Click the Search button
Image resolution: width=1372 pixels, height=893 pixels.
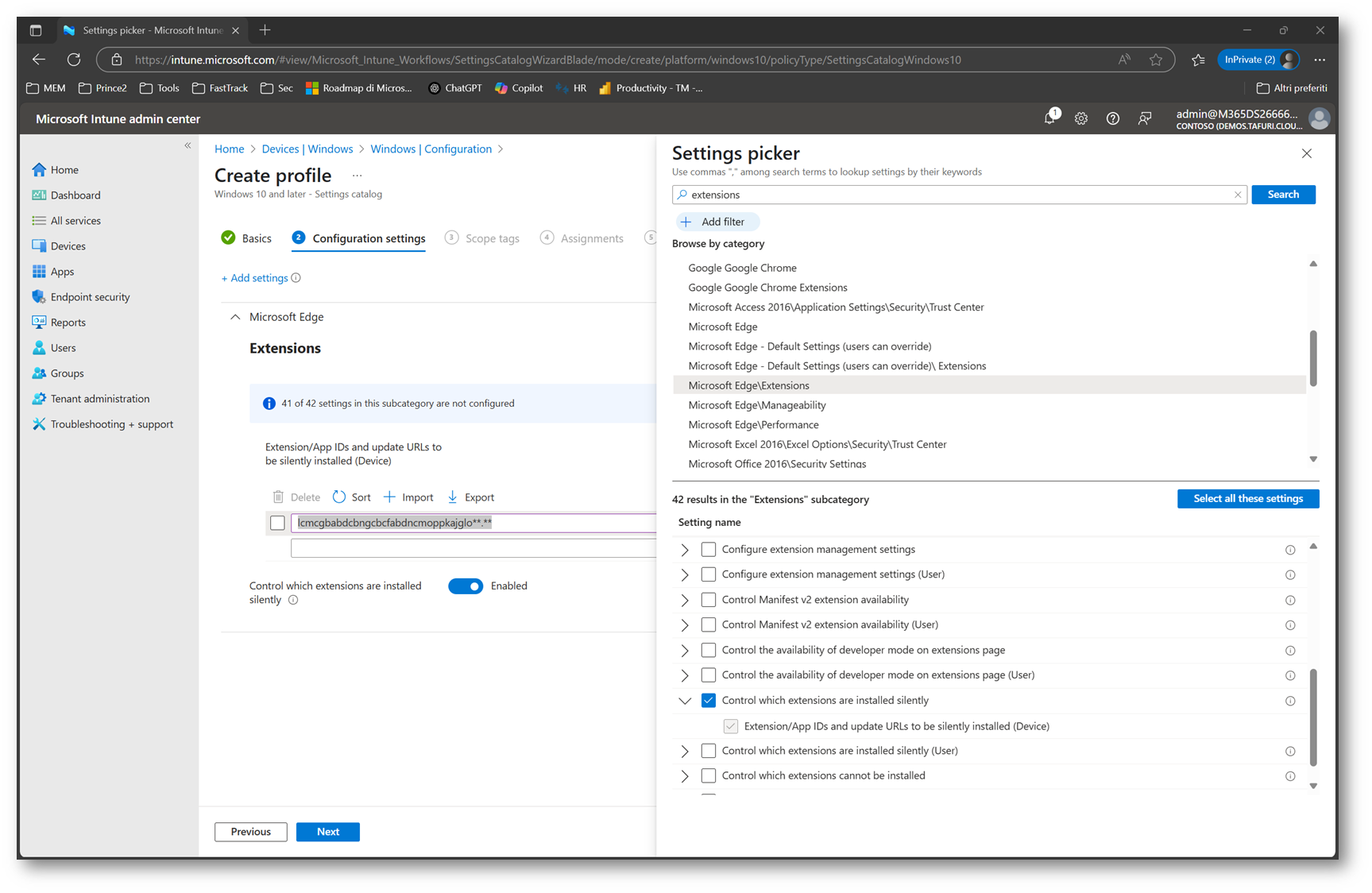point(1283,195)
